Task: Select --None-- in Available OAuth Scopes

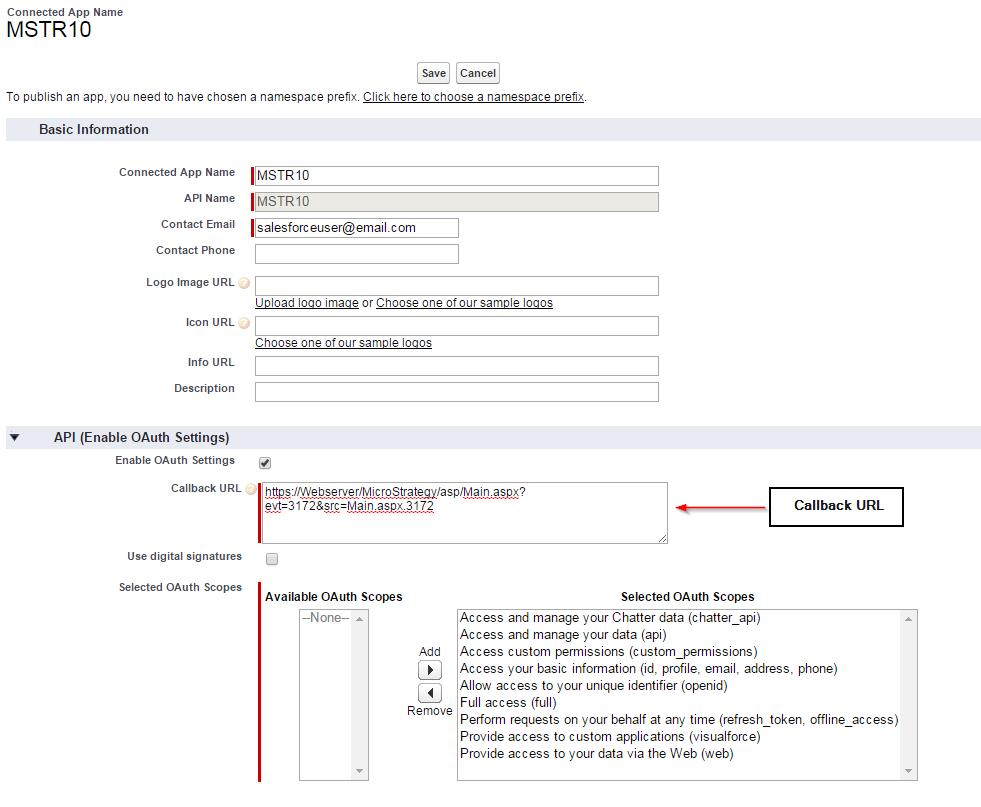Action: coord(325,618)
